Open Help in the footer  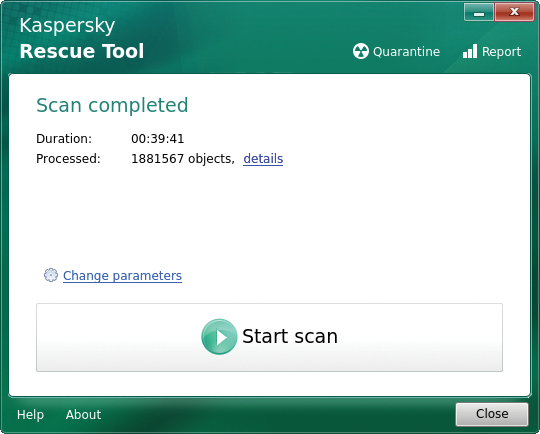point(30,414)
